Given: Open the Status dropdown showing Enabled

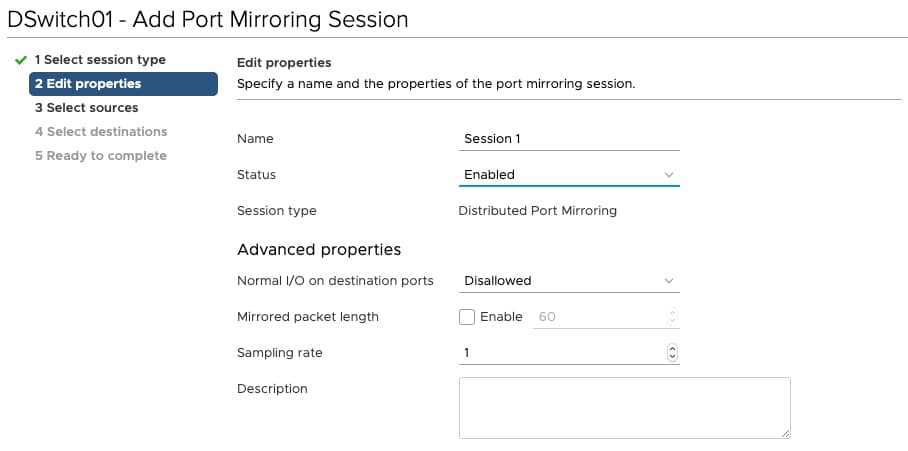Looking at the screenshot, I should point(569,175).
